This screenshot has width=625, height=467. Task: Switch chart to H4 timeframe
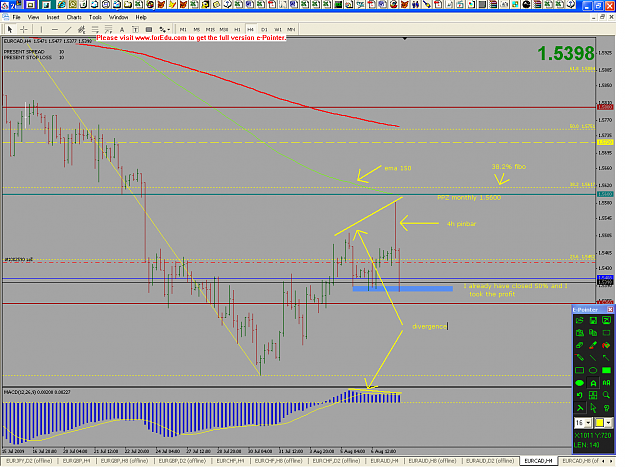tap(251, 29)
